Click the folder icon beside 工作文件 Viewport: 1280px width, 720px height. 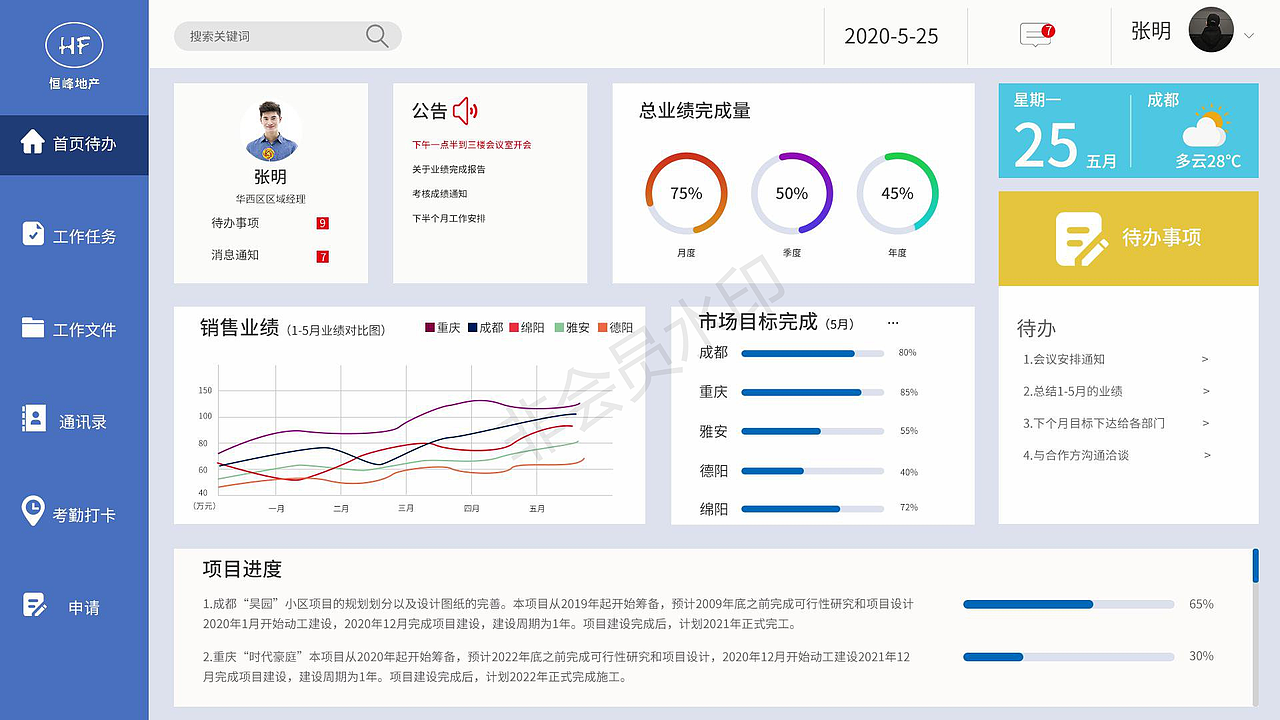33,327
